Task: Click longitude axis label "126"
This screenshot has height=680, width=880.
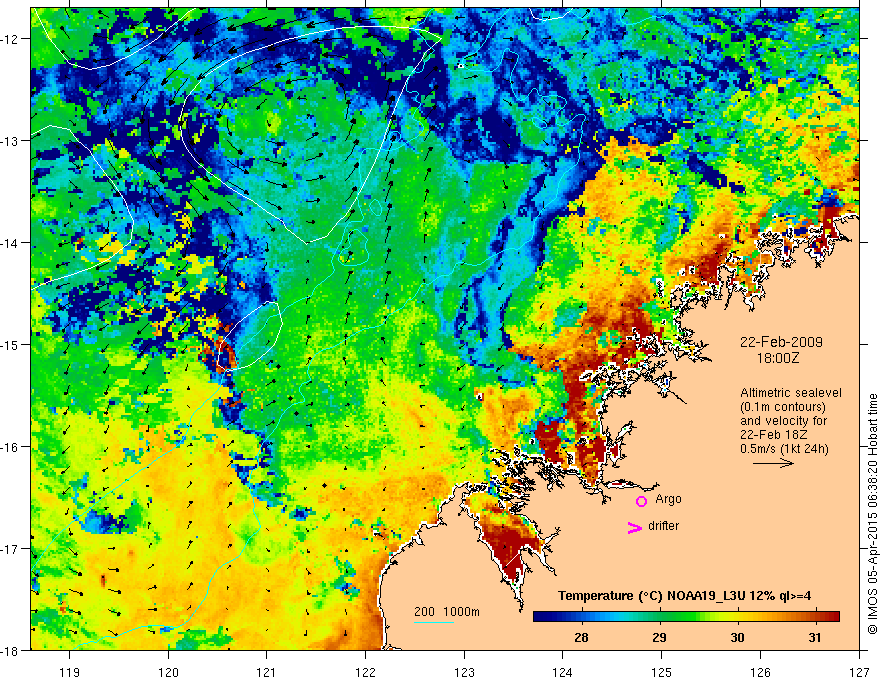Action: (760, 672)
